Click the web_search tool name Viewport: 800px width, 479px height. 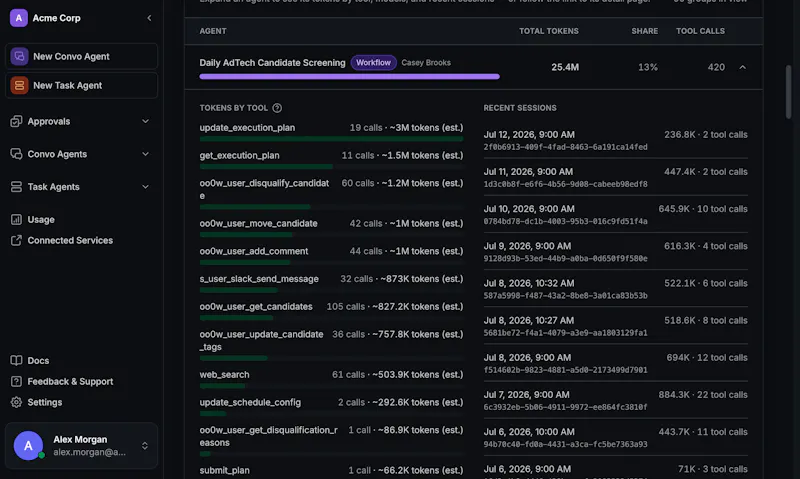tap(224, 374)
